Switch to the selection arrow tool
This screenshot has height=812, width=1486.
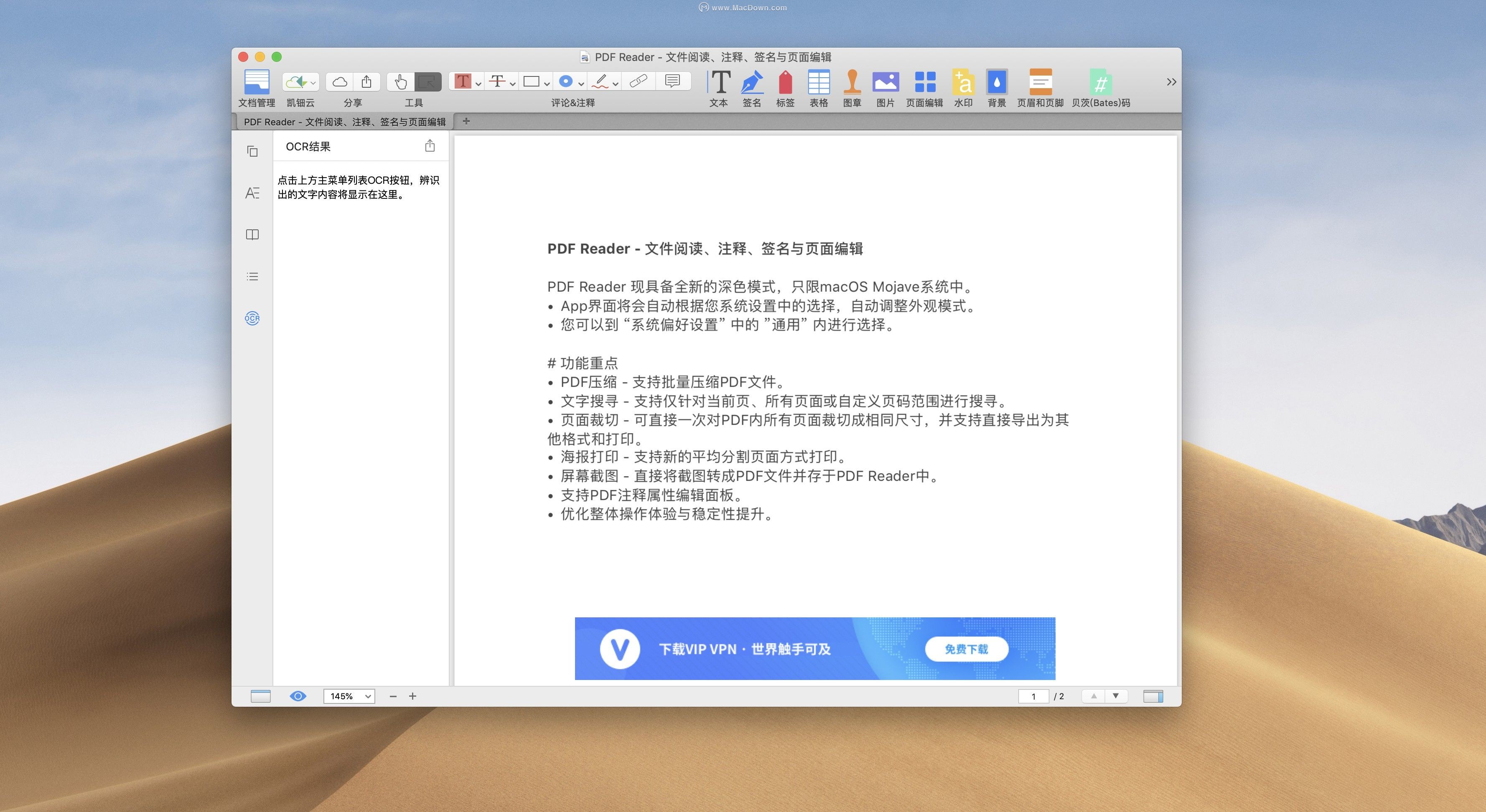[427, 81]
